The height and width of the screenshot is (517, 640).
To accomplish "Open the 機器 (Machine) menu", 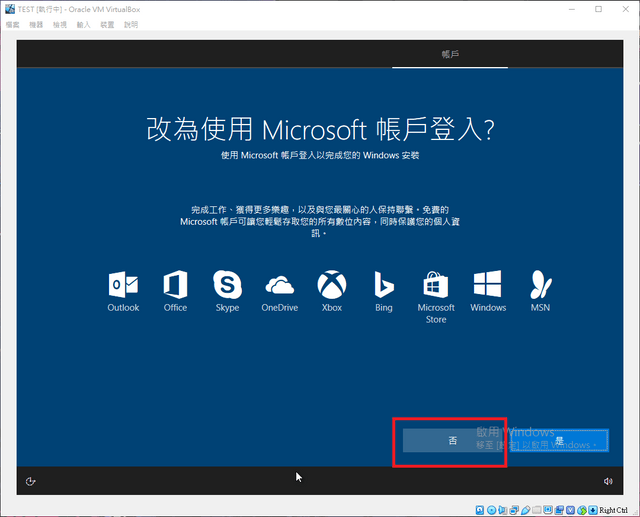I will (x=36, y=25).
